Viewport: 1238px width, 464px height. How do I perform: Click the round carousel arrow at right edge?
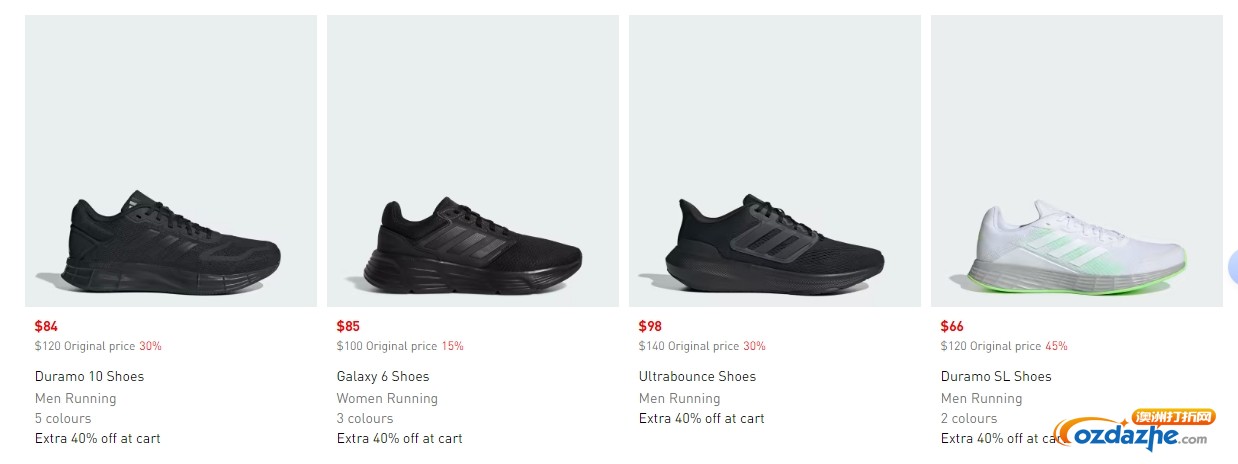tap(1233, 266)
